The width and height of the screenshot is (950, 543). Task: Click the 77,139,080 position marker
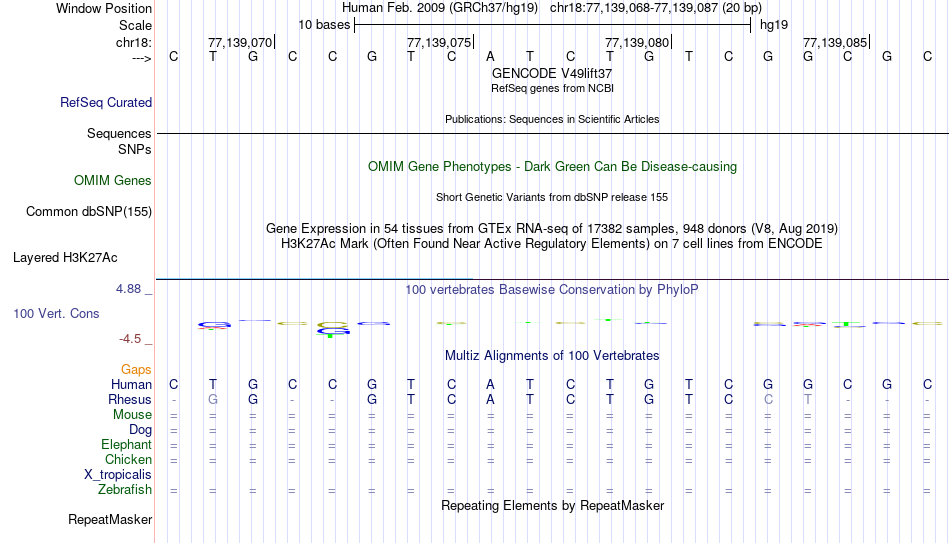click(x=637, y=42)
